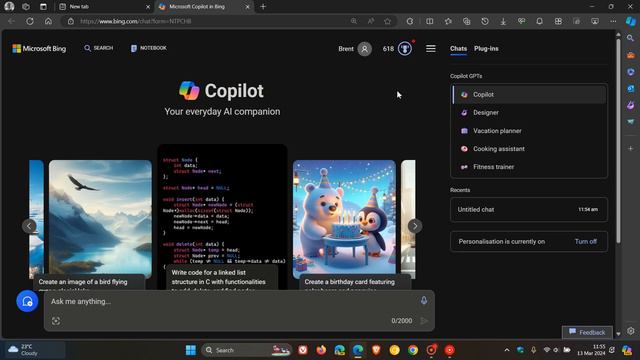This screenshot has height=360, width=640.
Task: Open the browser zoom magnifier icon
Action: click(353, 21)
